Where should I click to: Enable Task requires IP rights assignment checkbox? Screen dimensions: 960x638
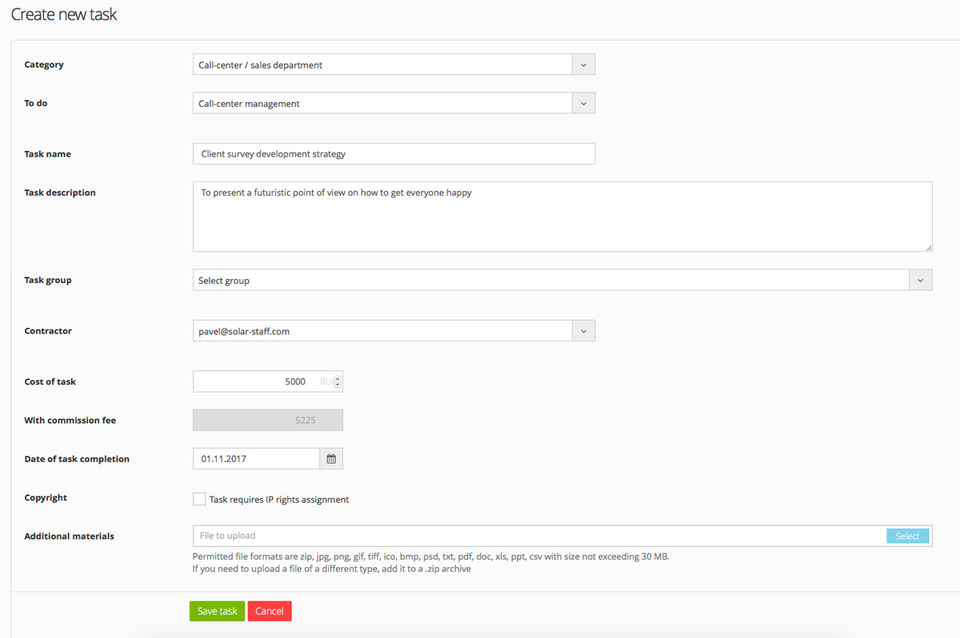[x=200, y=499]
